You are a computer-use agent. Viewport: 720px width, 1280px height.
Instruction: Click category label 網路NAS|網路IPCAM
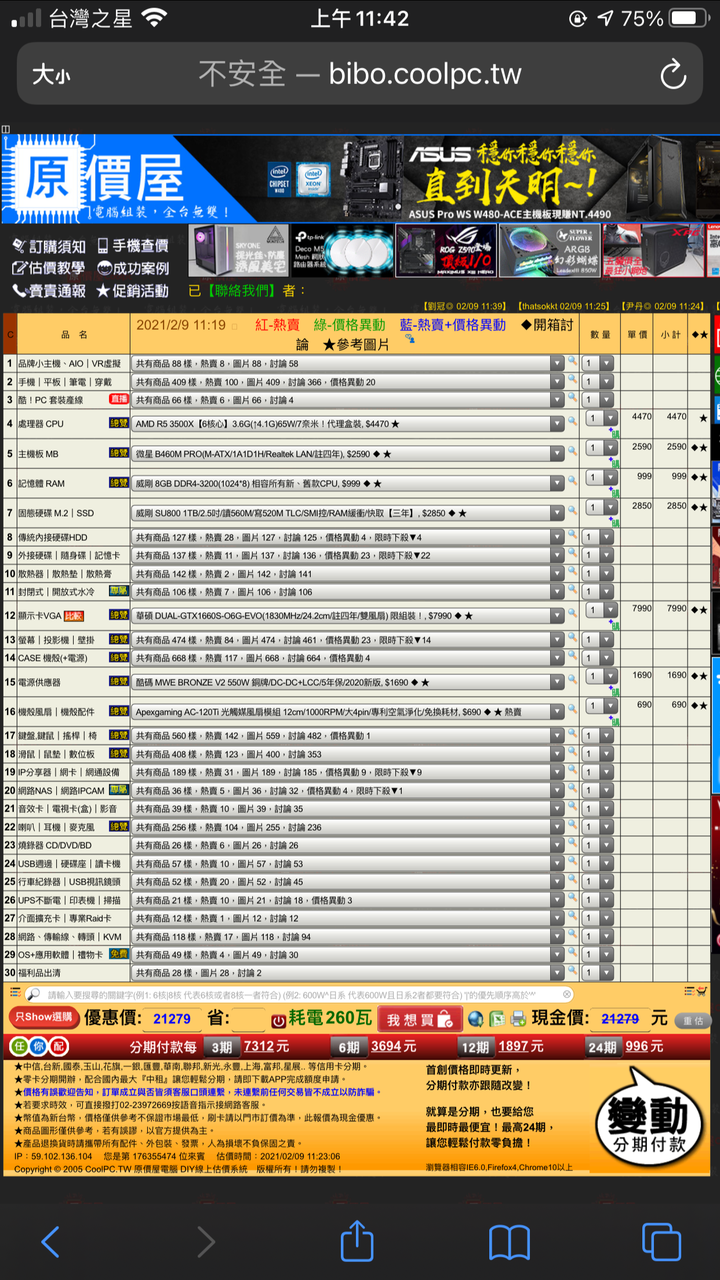(x=60, y=791)
